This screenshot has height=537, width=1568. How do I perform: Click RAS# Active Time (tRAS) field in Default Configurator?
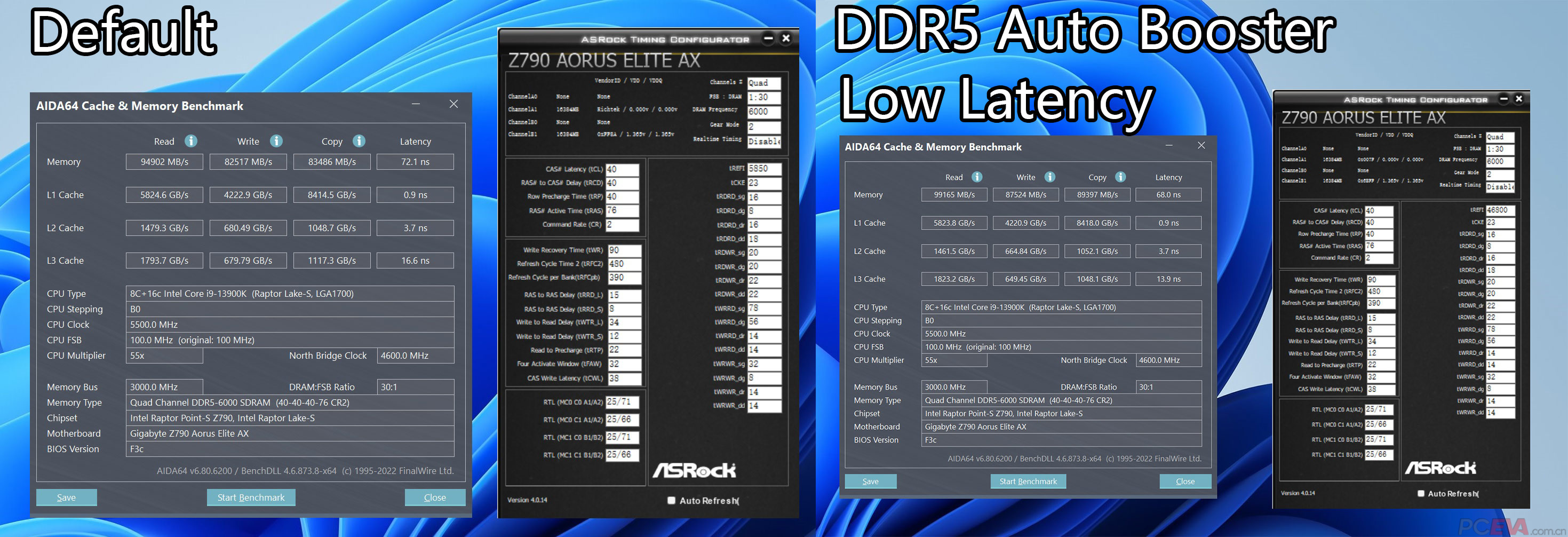622,211
